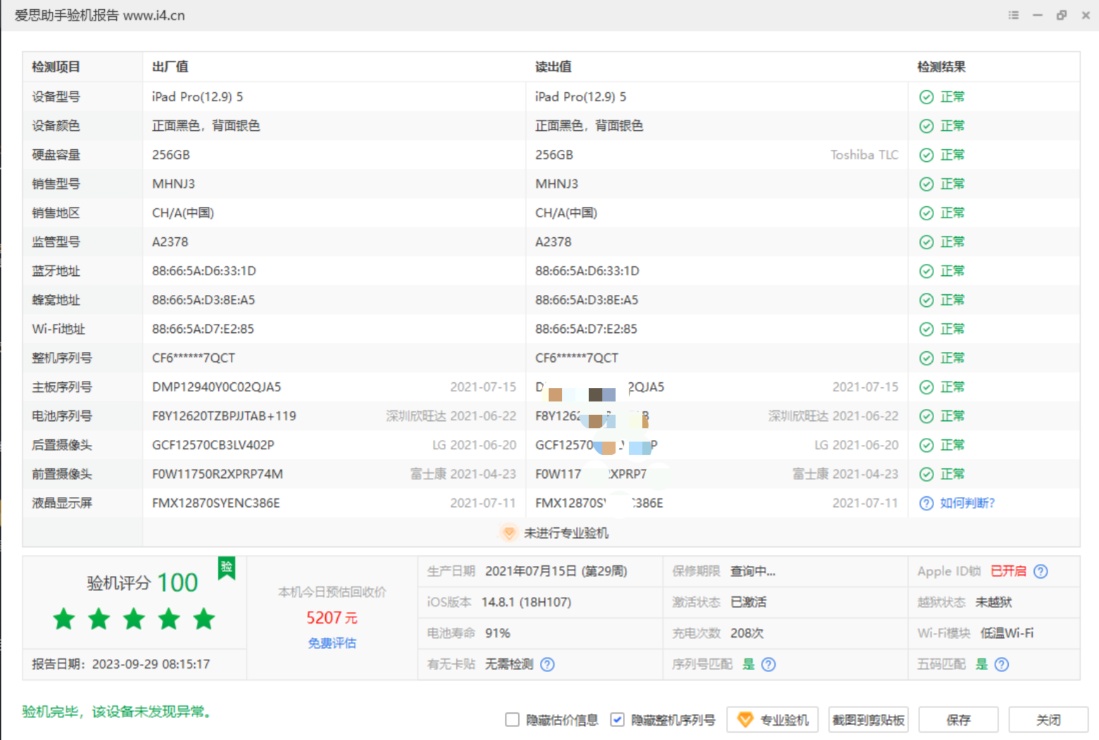The width and height of the screenshot is (1099, 740).
Task: Open the 如何判断? link
Action: click(967, 503)
